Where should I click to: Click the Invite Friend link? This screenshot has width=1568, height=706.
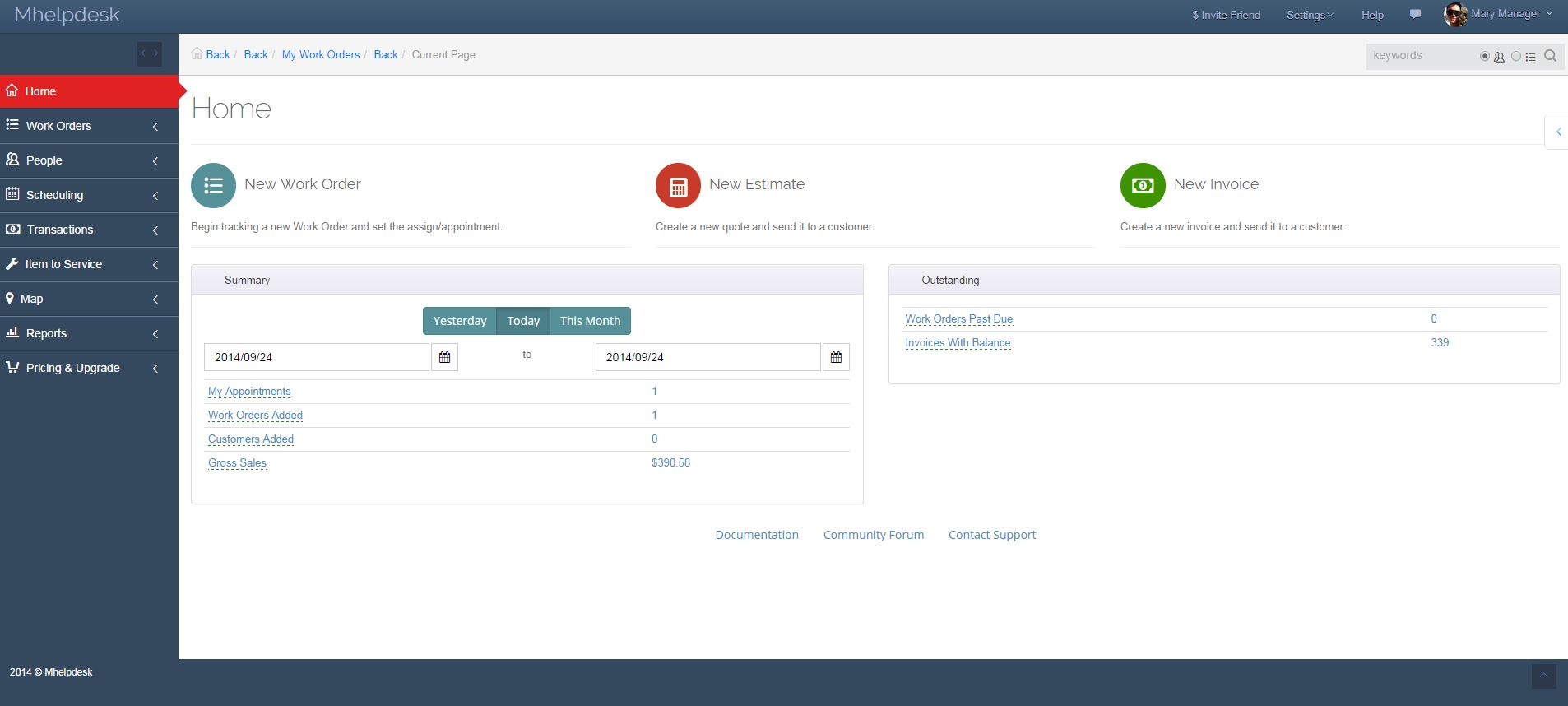click(x=1226, y=15)
